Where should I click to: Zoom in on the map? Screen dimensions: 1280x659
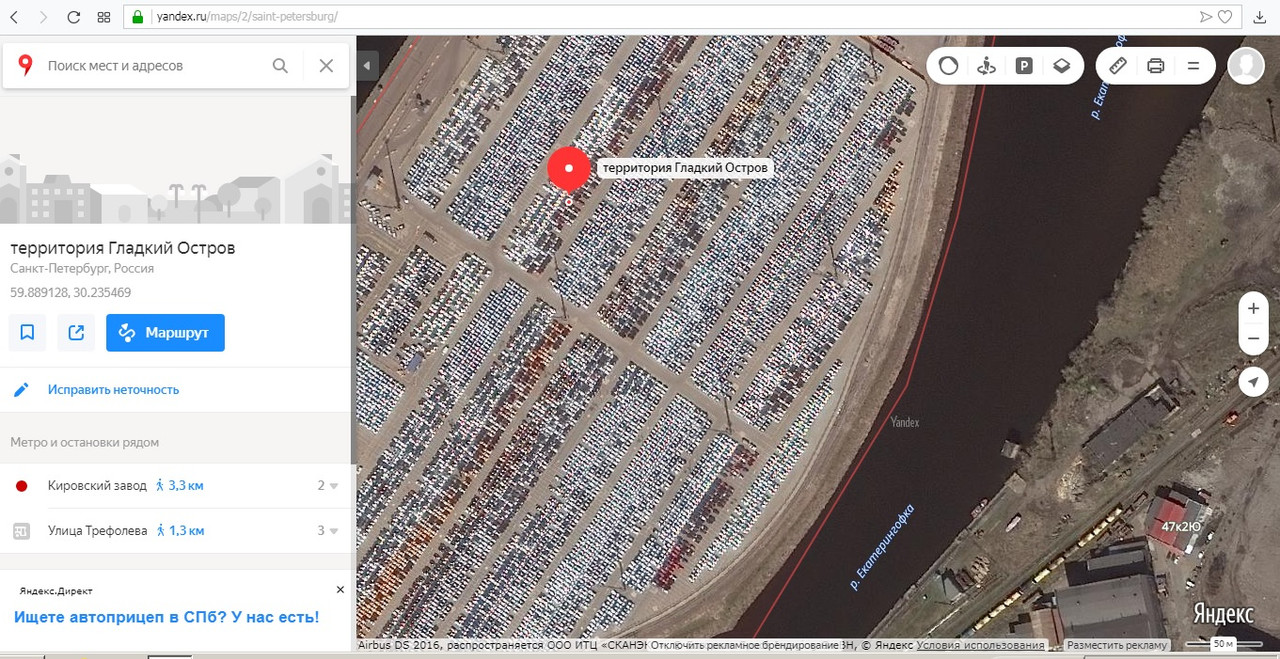point(1253,309)
